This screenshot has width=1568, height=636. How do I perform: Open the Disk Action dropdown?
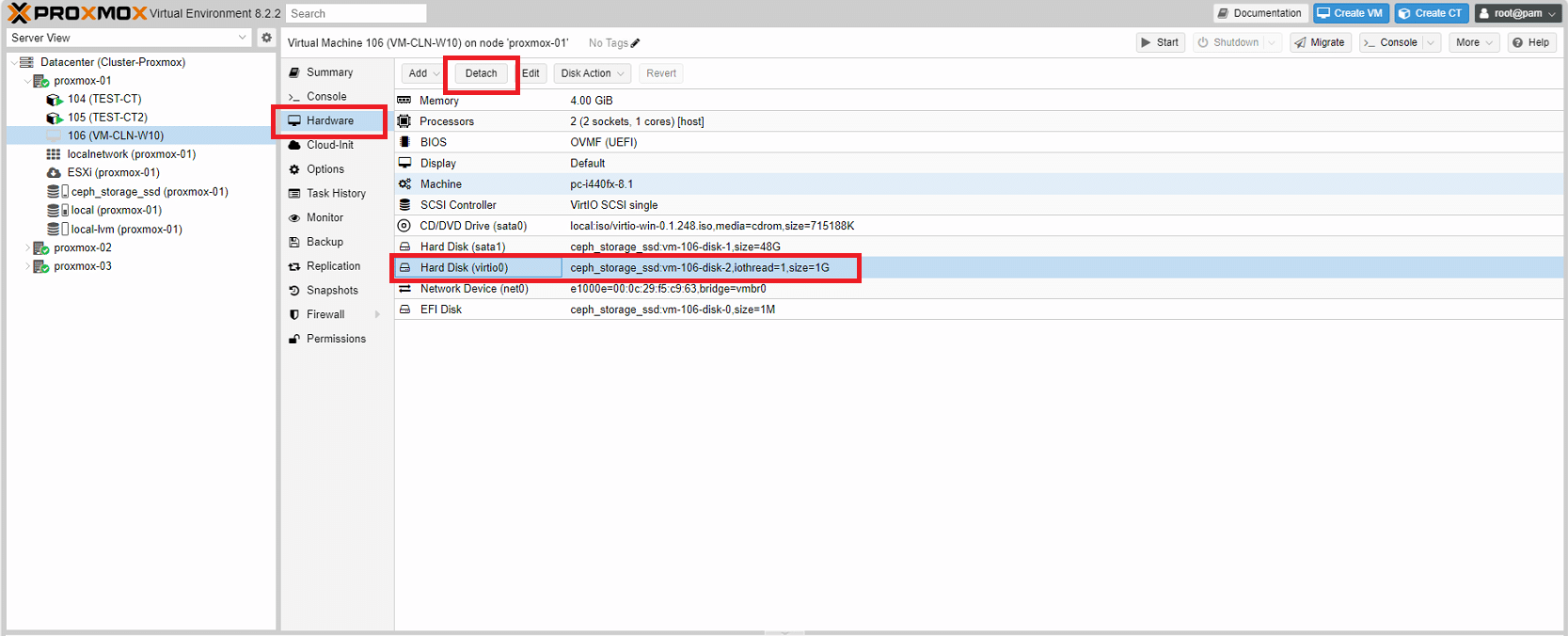point(593,73)
